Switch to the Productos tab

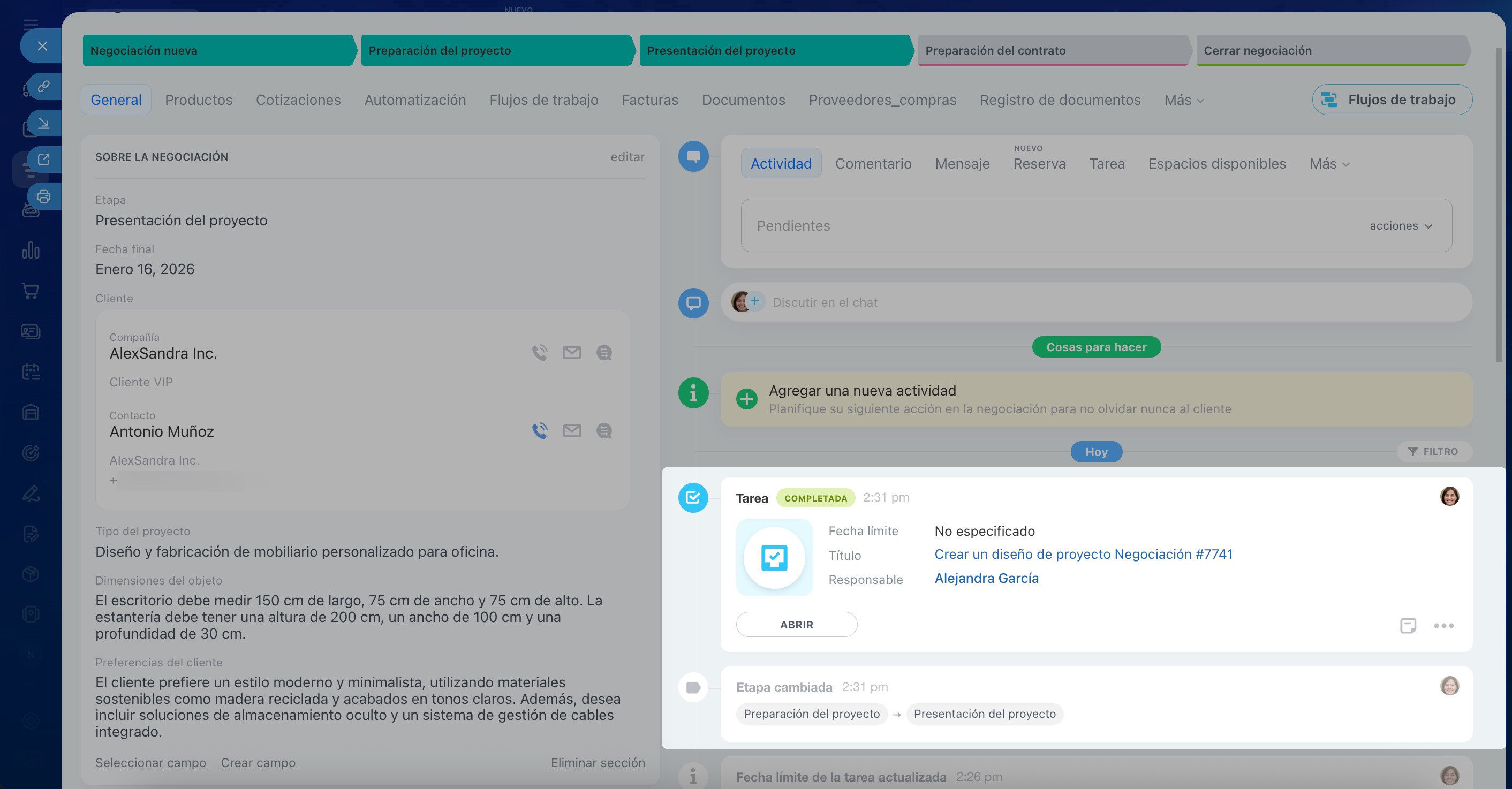click(199, 100)
